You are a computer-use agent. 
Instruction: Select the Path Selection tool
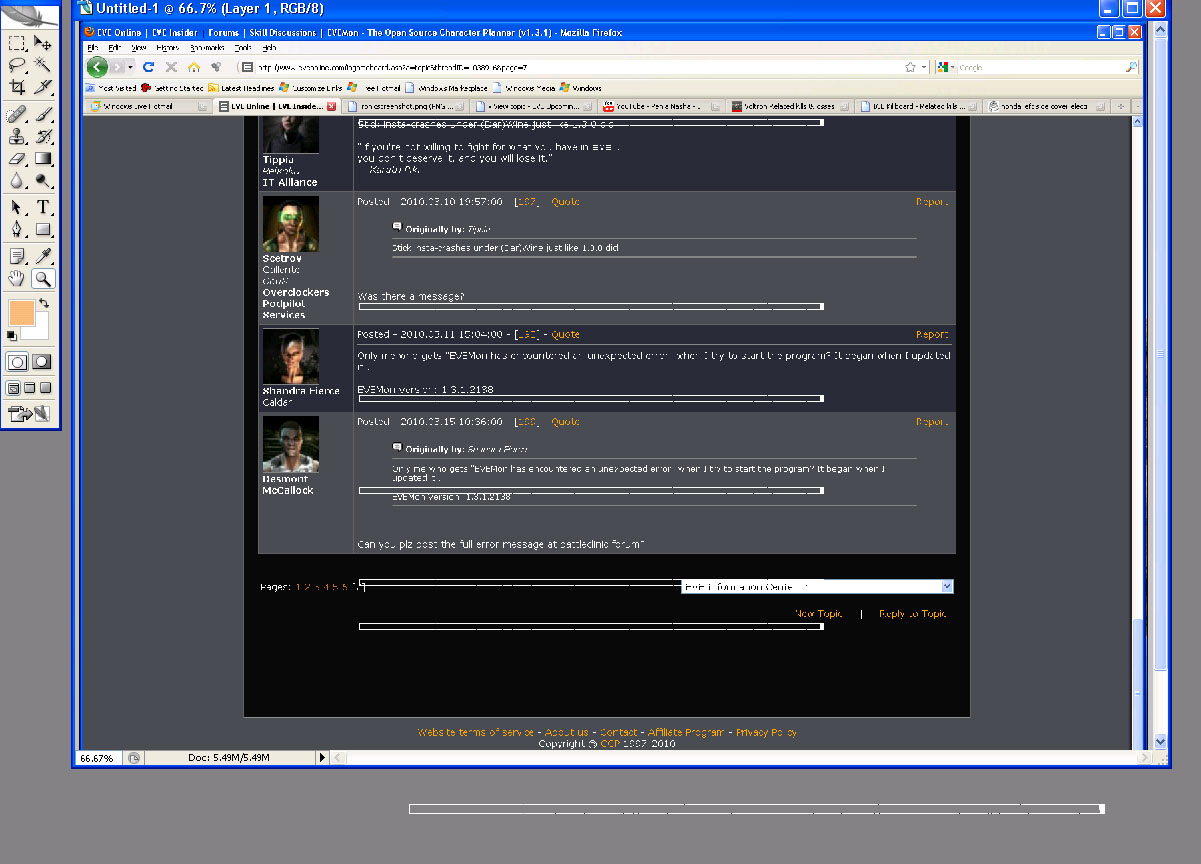click(17, 207)
